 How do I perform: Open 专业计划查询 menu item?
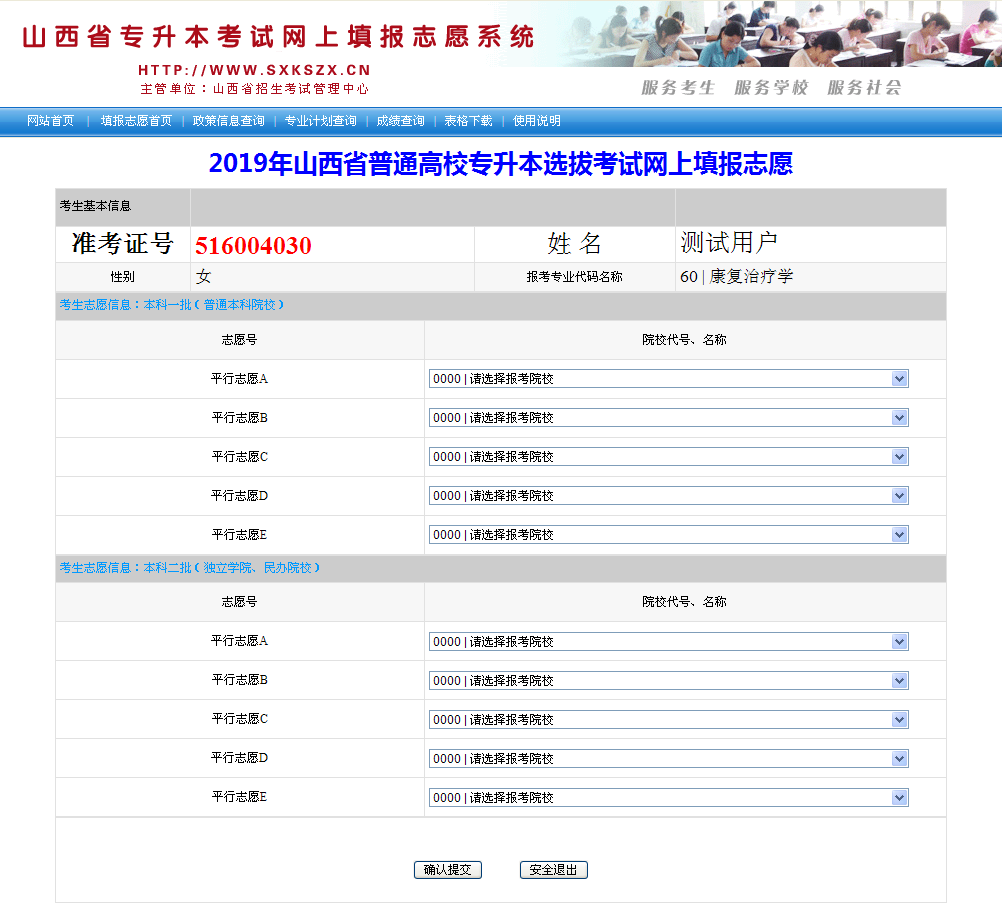click(320, 121)
